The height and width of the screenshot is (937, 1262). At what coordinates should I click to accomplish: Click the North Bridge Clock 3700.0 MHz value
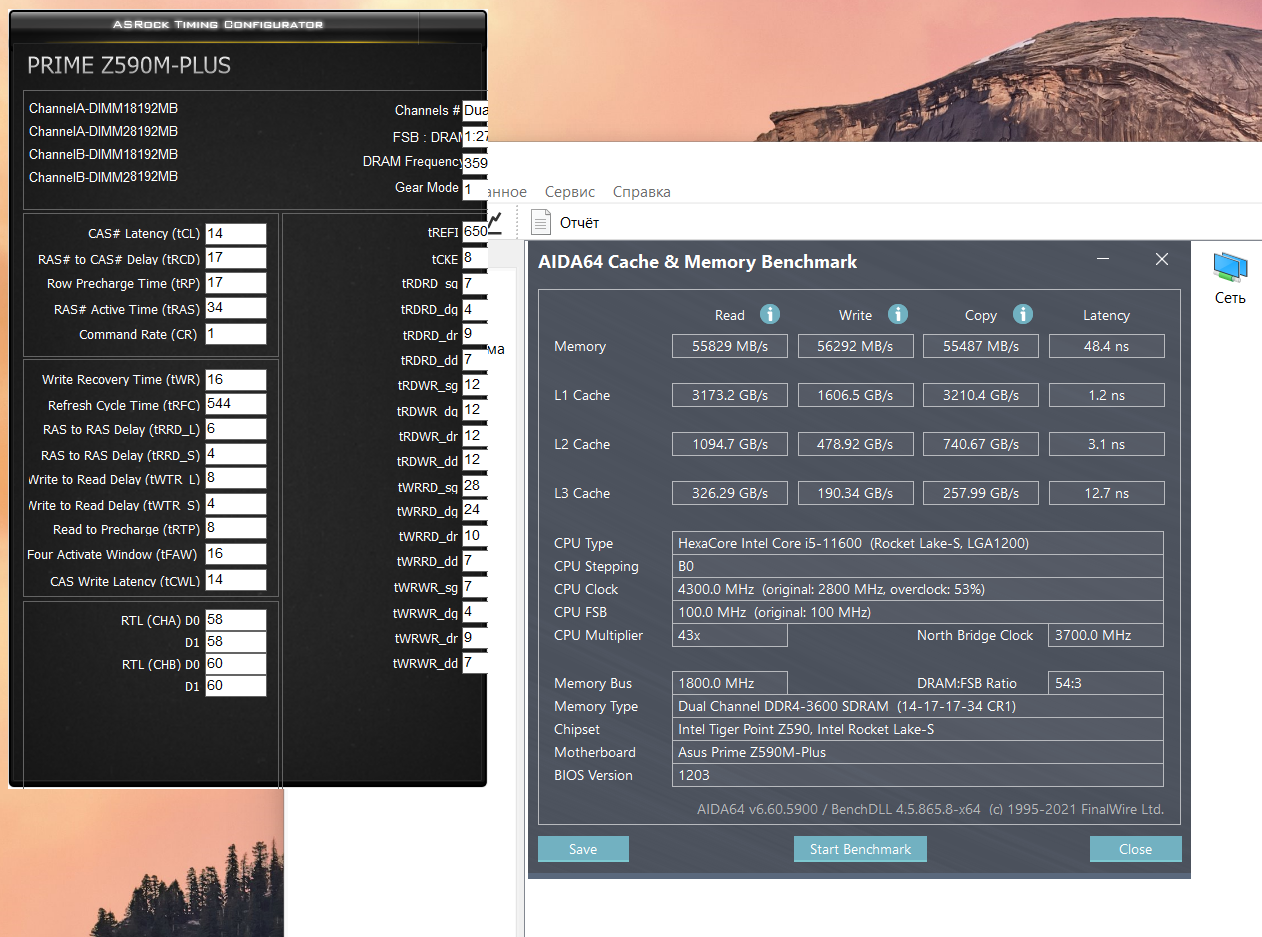click(1106, 635)
